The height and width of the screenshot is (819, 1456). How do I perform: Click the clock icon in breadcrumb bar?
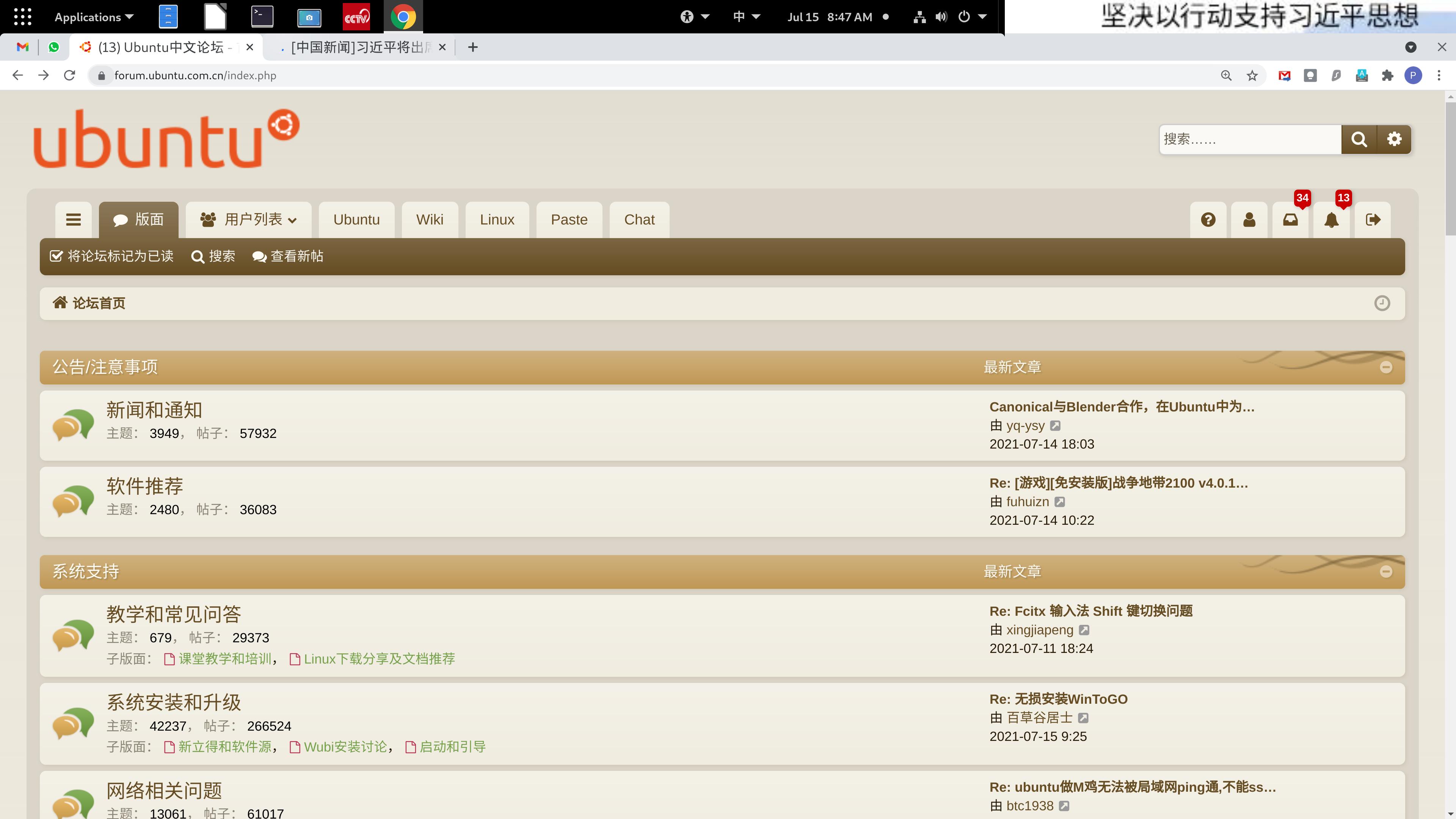click(1382, 303)
